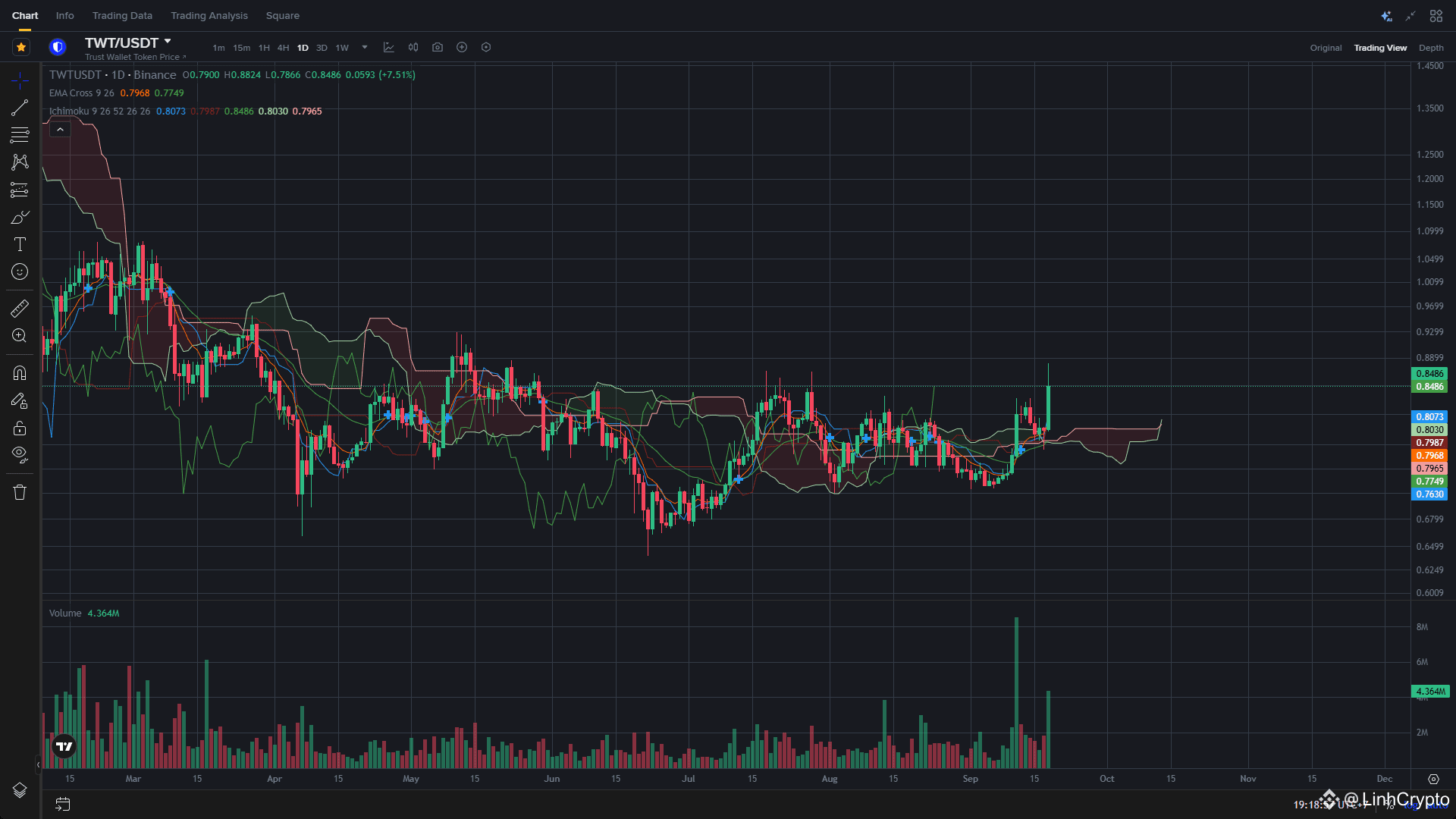Collapse the indicator legend chevron

tap(60, 129)
